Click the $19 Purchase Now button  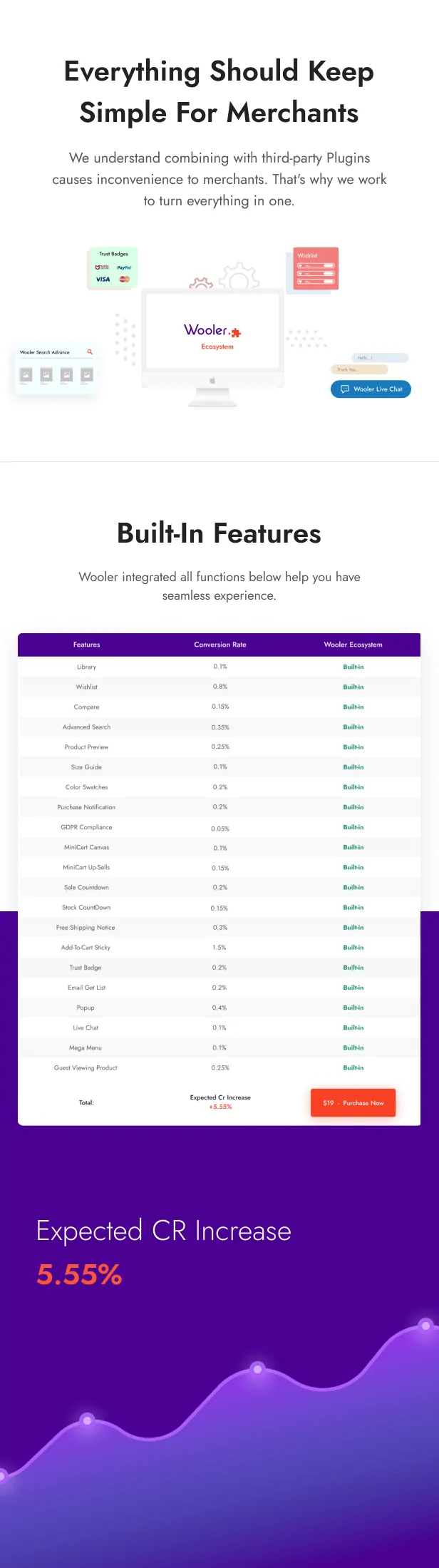coord(353,1102)
